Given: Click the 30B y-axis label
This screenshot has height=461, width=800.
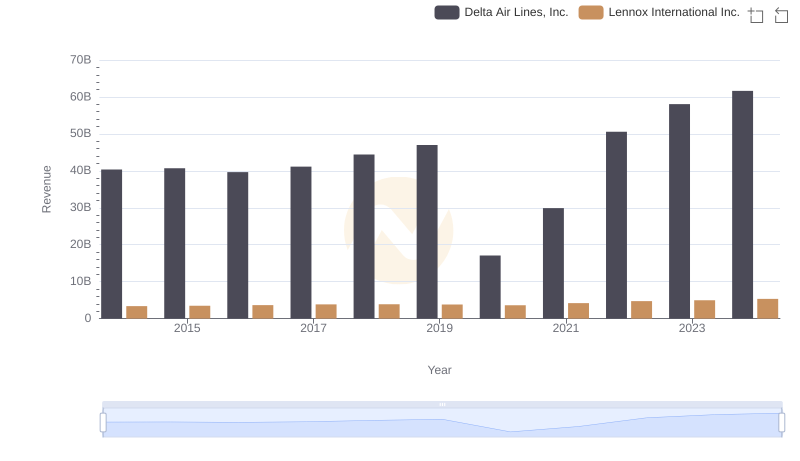Looking at the screenshot, I should click(81, 208).
